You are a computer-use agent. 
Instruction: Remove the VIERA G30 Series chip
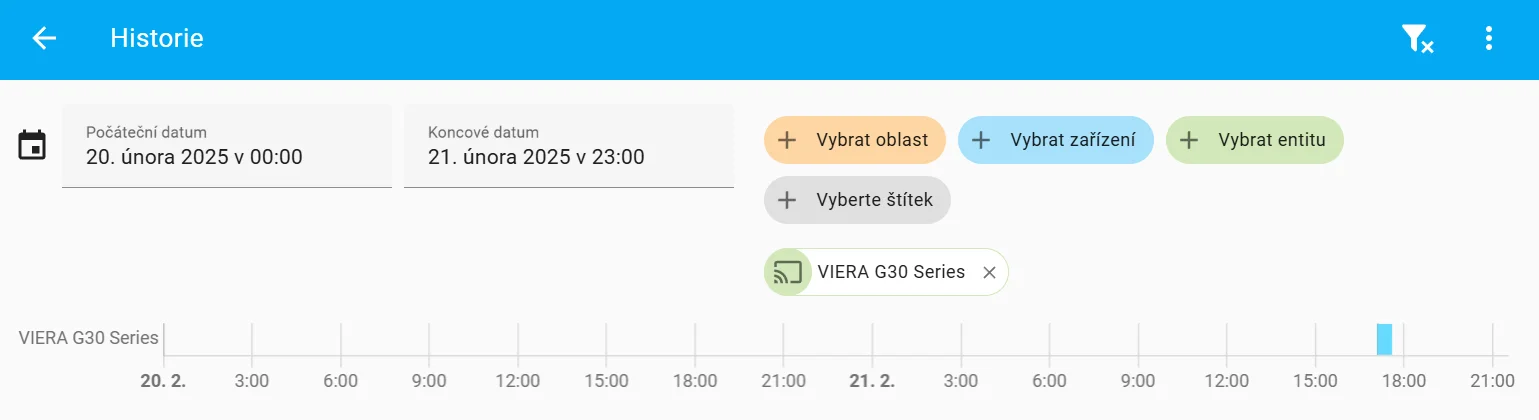(x=989, y=272)
